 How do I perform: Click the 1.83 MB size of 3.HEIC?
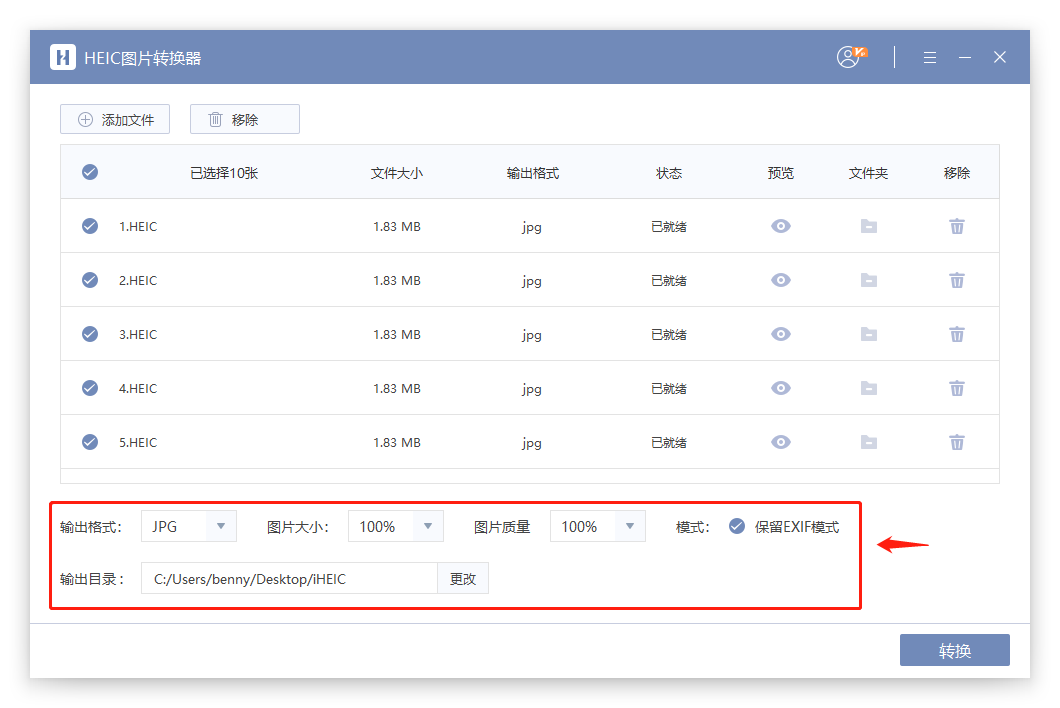[x=397, y=335]
